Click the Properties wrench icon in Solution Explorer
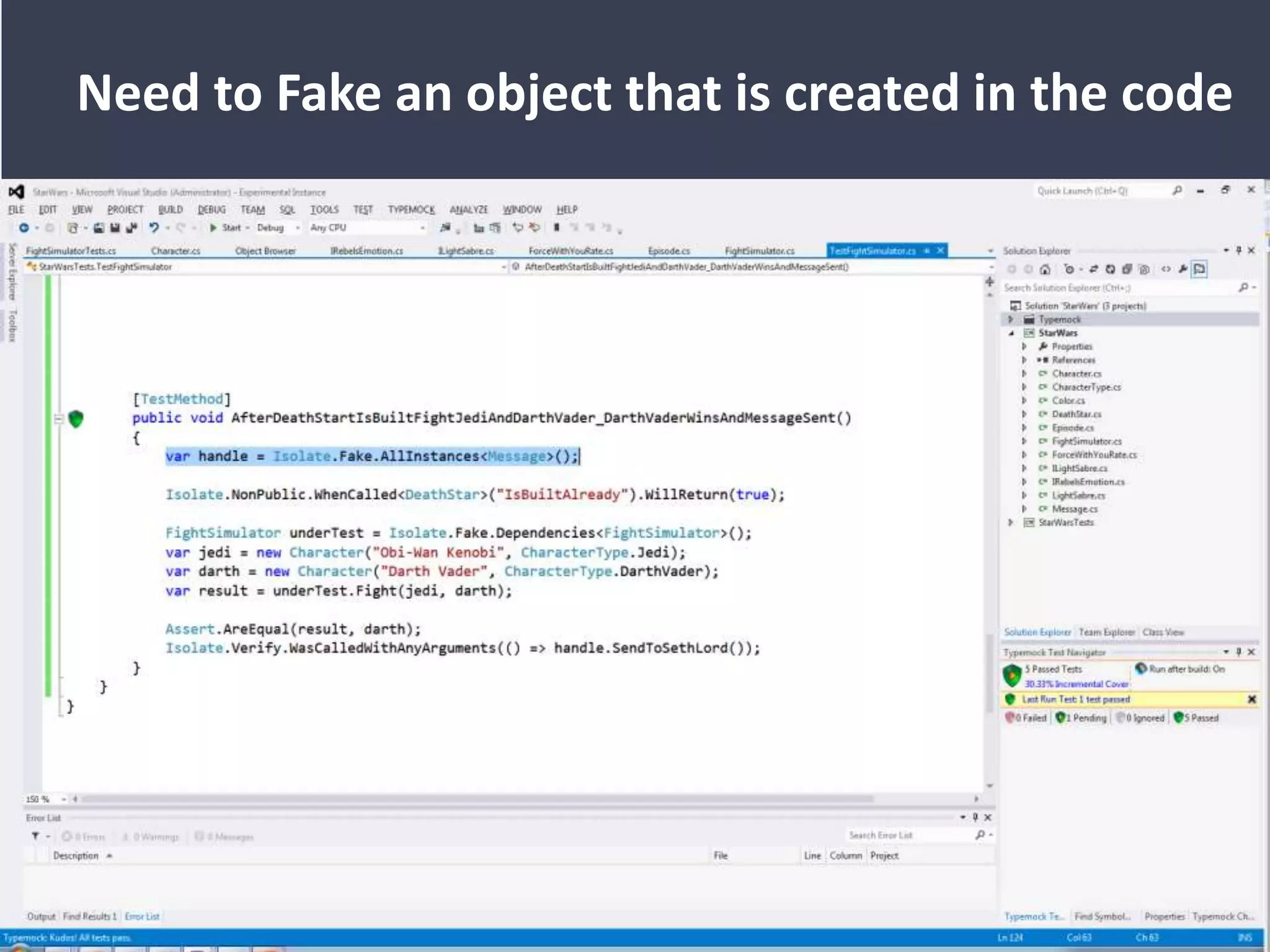 tap(1183, 269)
